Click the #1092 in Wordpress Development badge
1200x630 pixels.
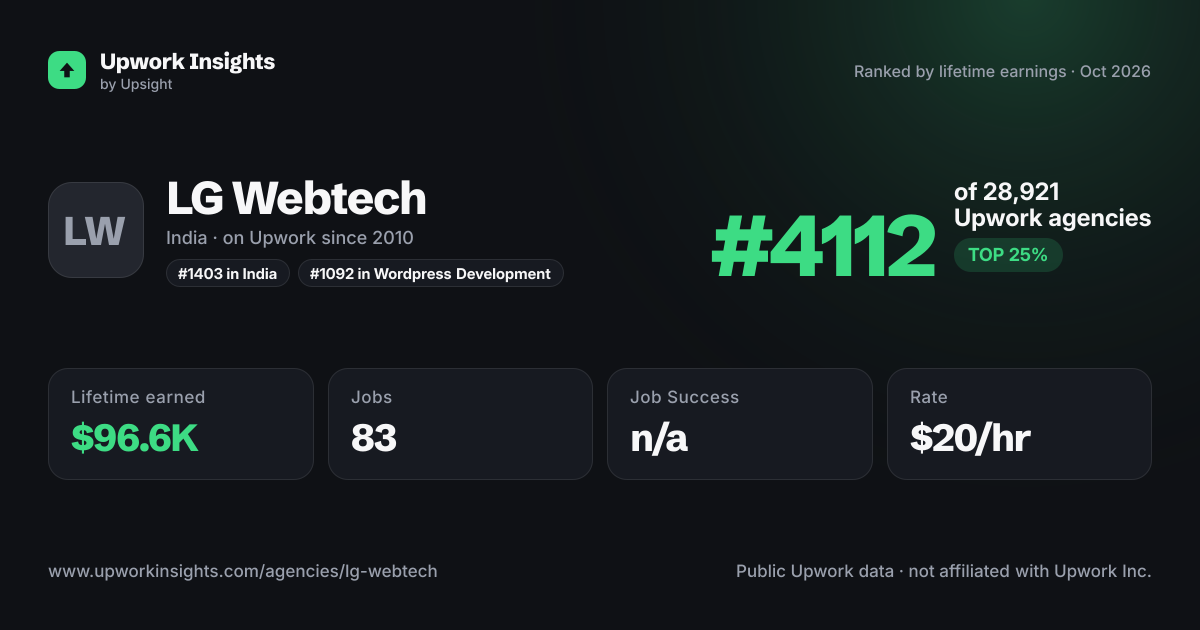430,273
